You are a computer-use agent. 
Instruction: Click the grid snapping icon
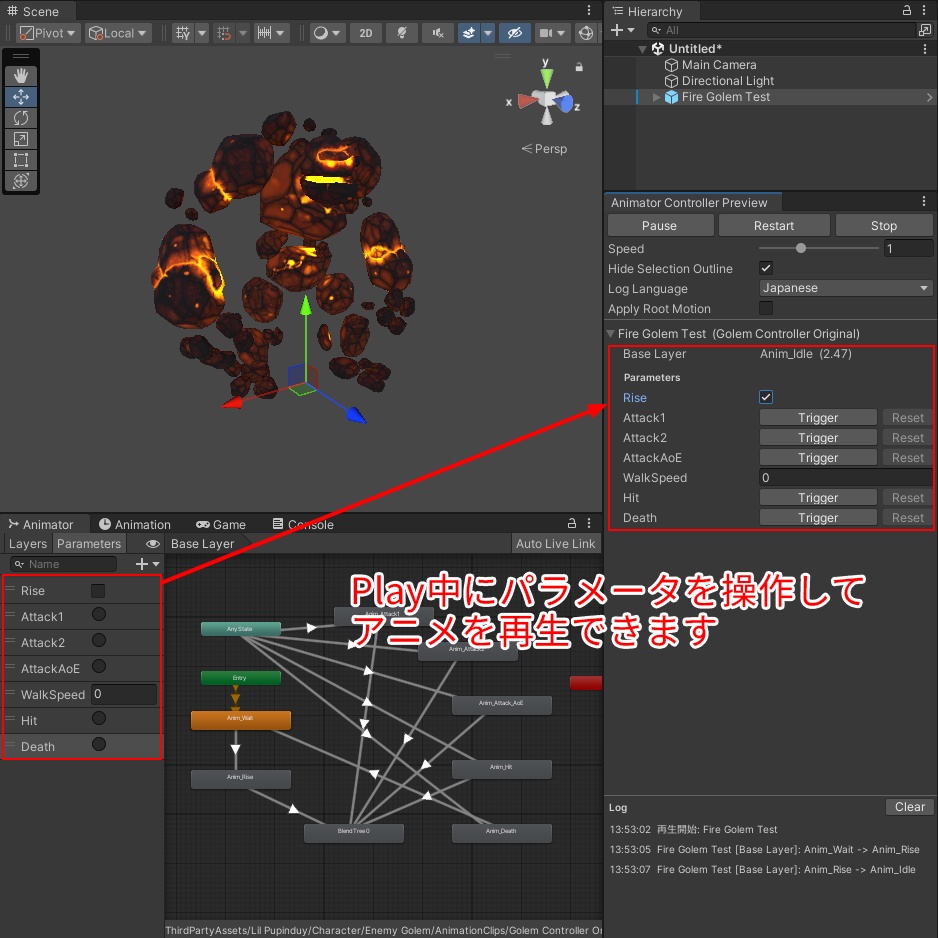pyautogui.click(x=224, y=33)
